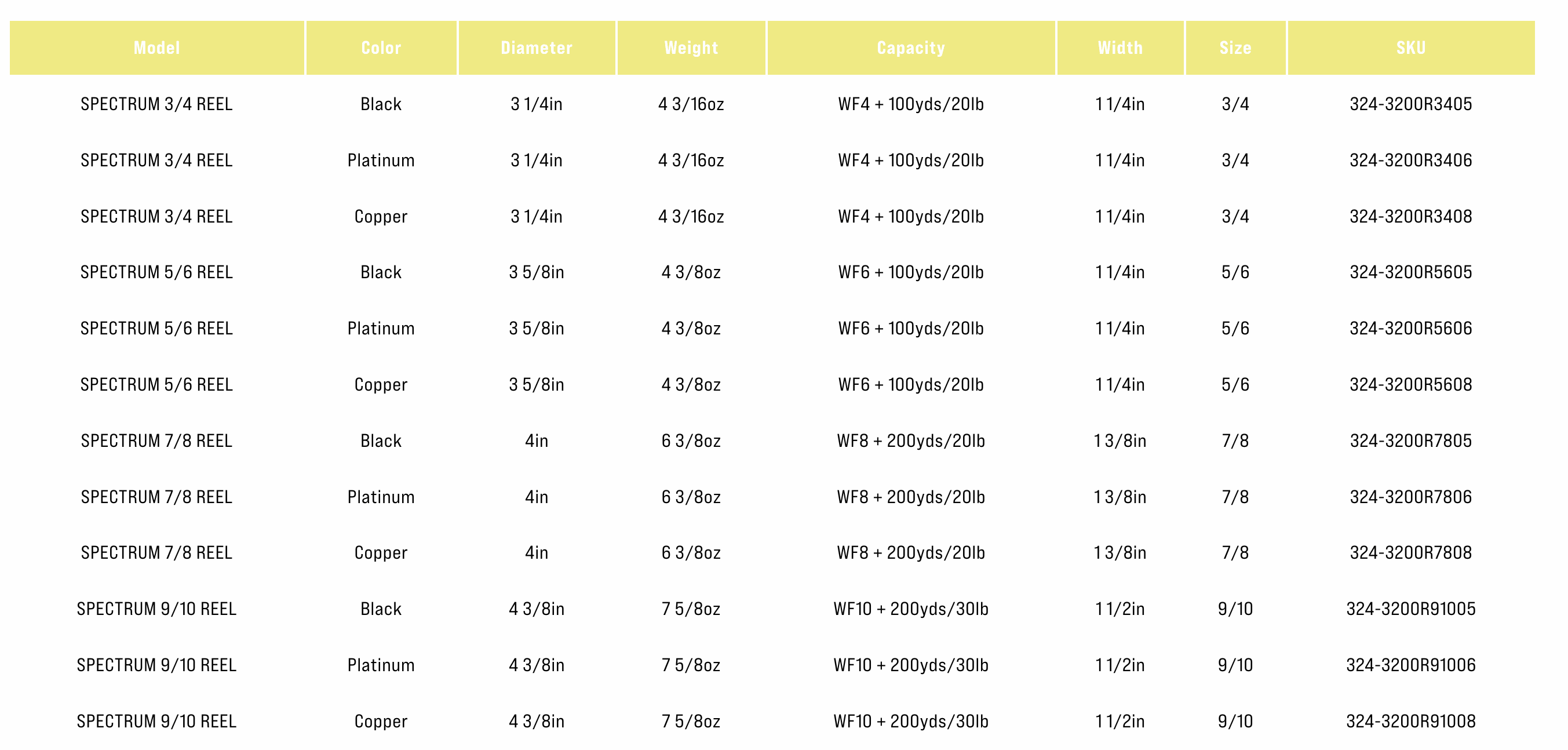Select SKU 324-3200R91005 cell

pyautogui.click(x=1410, y=609)
